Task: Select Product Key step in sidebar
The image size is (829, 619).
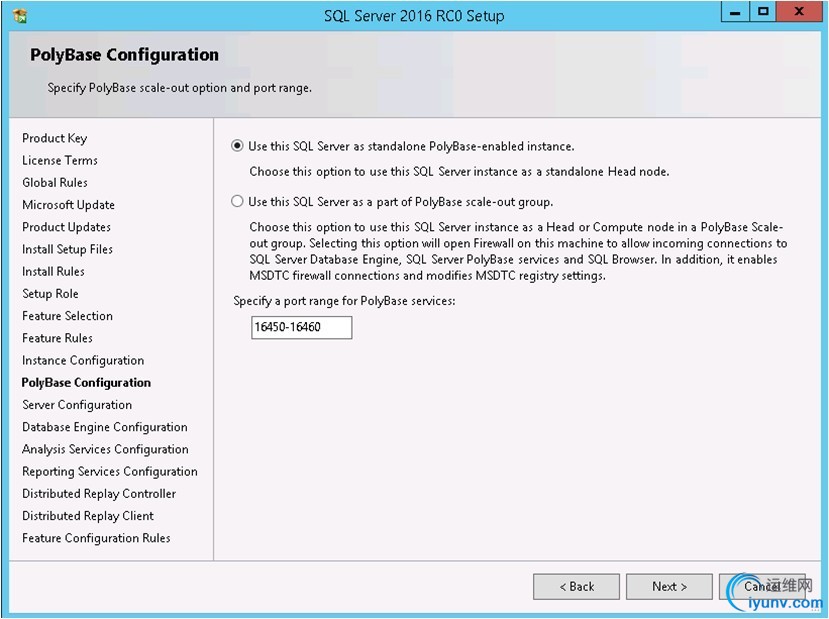Action: coord(54,138)
